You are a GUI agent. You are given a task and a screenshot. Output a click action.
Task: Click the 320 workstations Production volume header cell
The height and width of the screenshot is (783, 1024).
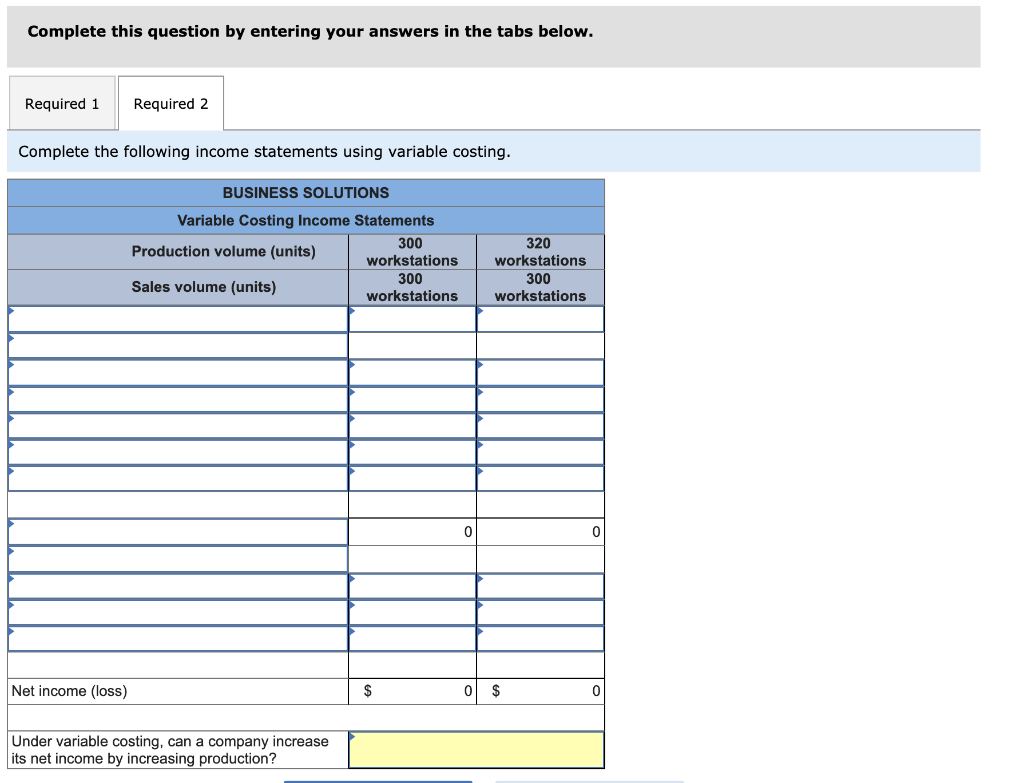point(540,251)
